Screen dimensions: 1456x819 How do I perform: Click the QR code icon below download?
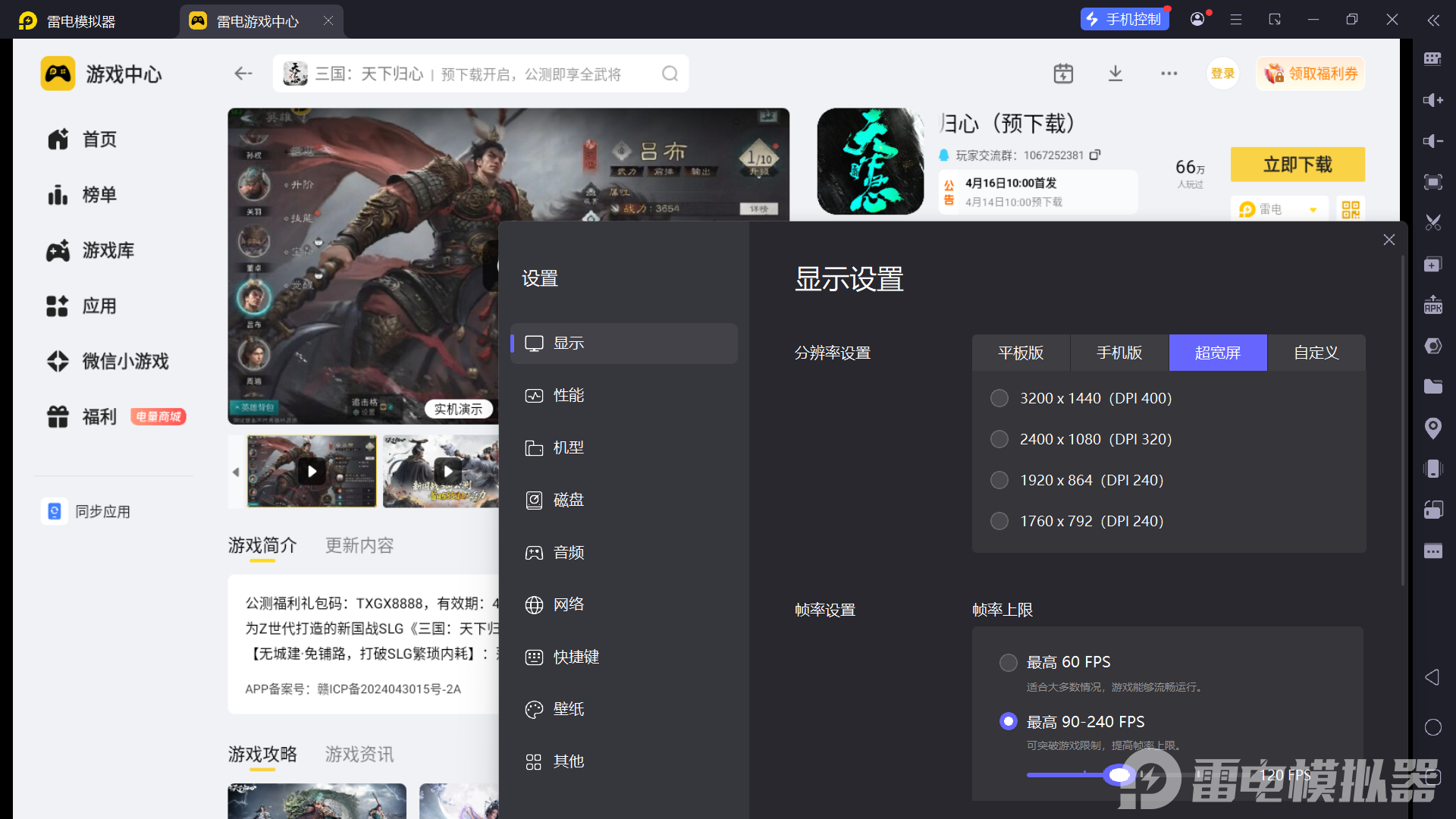pos(1351,209)
